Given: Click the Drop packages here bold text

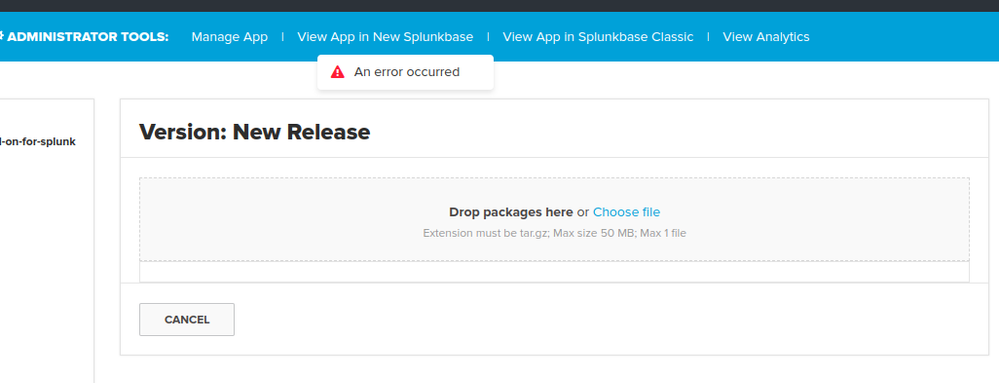Looking at the screenshot, I should (511, 212).
